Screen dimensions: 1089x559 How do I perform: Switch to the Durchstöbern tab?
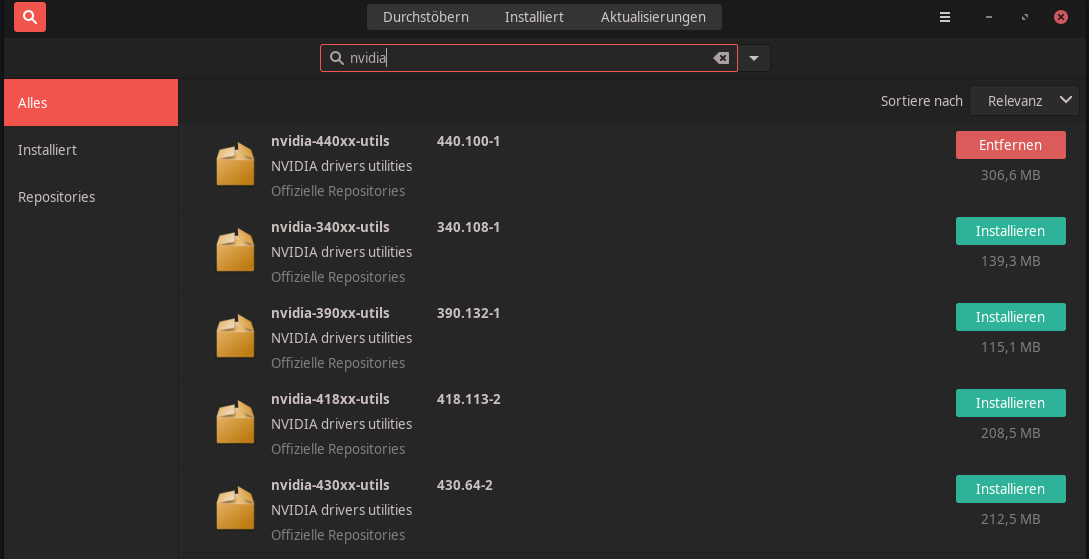pyautogui.click(x=425, y=17)
